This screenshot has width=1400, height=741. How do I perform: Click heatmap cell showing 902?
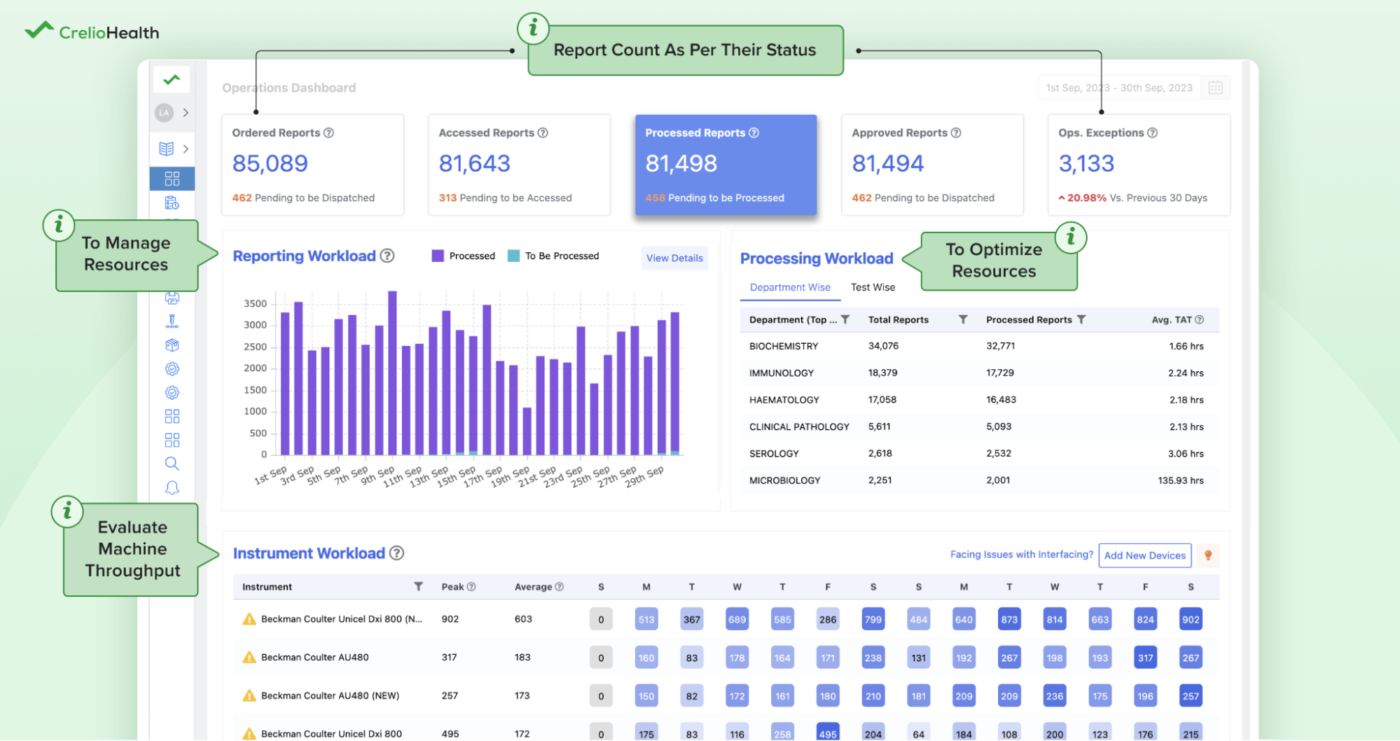(1190, 619)
